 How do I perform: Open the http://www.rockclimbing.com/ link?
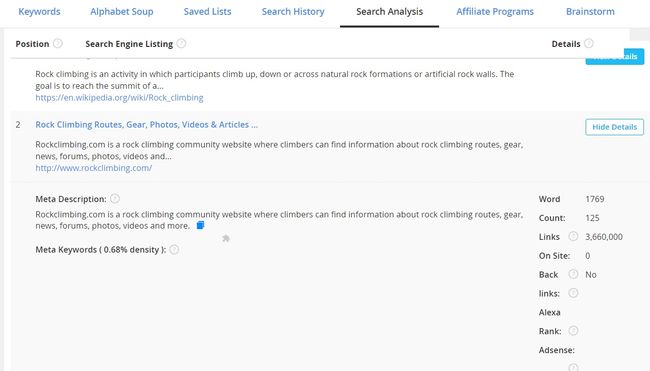coord(94,168)
